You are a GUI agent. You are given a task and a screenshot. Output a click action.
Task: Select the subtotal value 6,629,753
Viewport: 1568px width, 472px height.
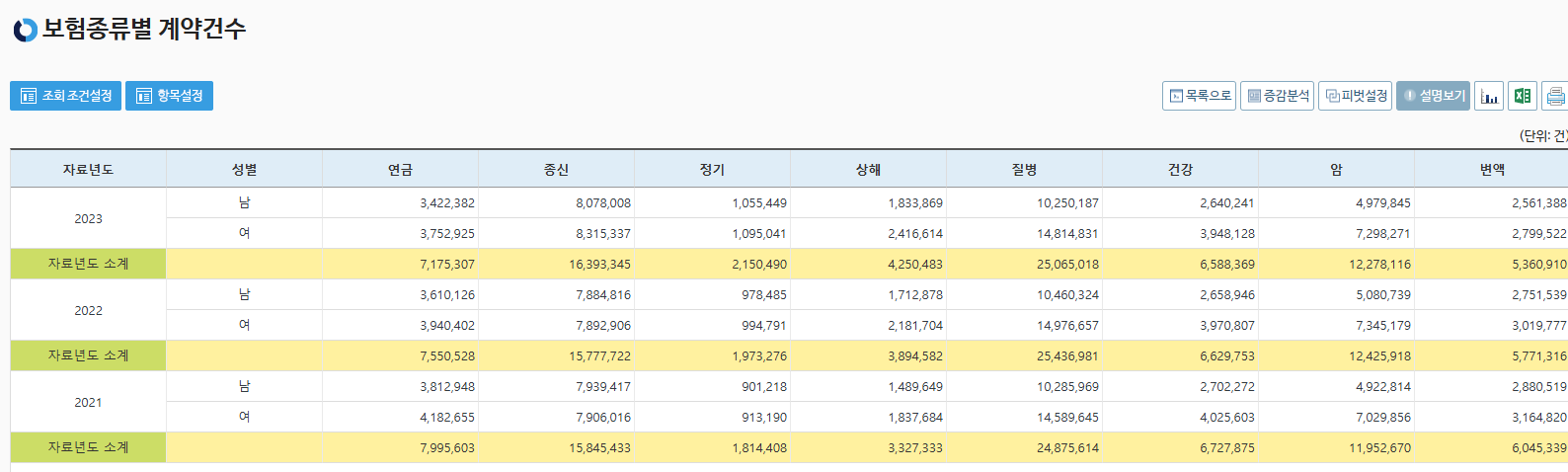pyautogui.click(x=1227, y=356)
